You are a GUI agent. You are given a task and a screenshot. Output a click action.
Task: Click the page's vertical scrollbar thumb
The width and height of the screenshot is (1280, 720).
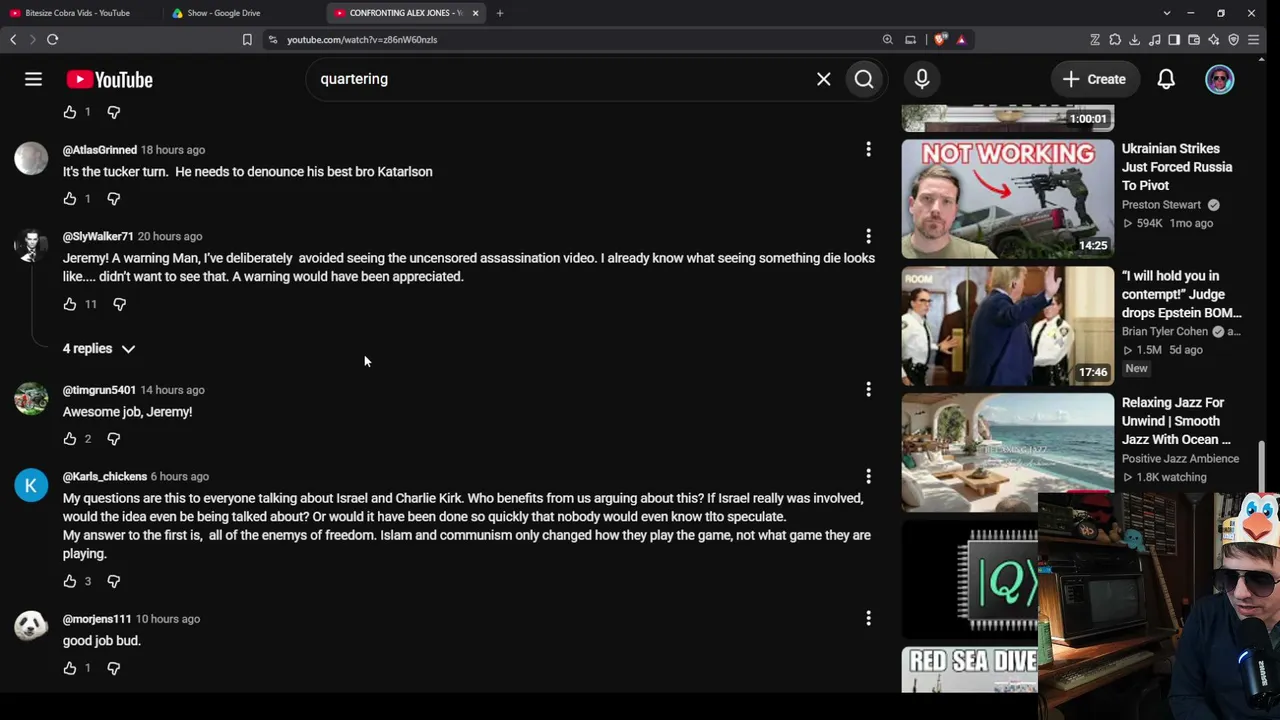[x=1261, y=467]
